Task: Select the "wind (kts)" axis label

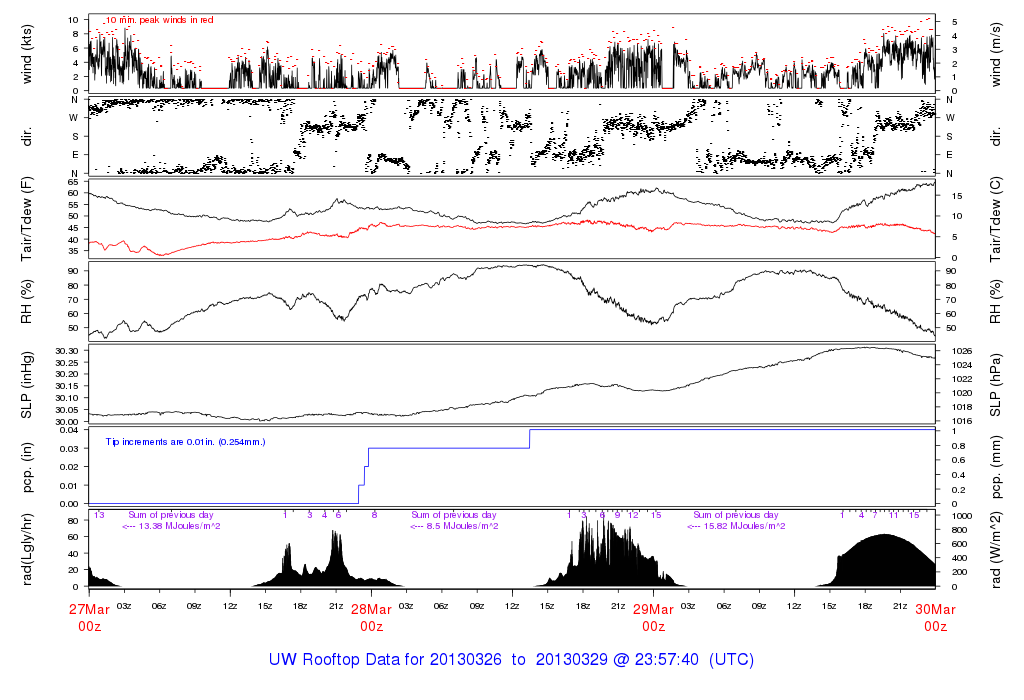Action: [x=27, y=54]
